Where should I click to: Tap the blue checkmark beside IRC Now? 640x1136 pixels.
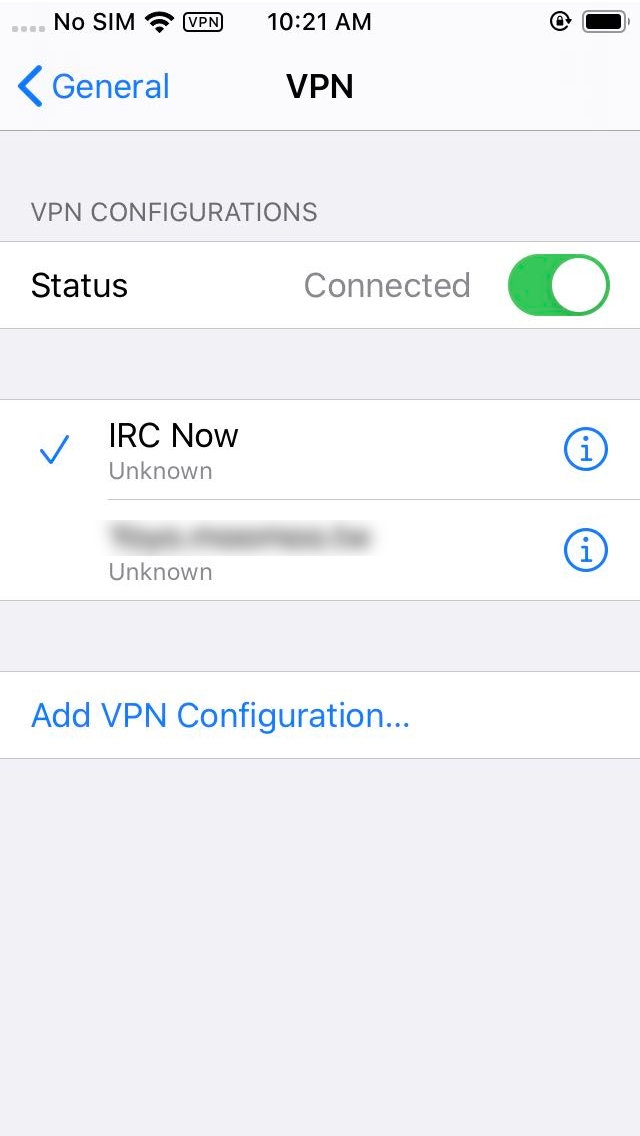pos(54,449)
